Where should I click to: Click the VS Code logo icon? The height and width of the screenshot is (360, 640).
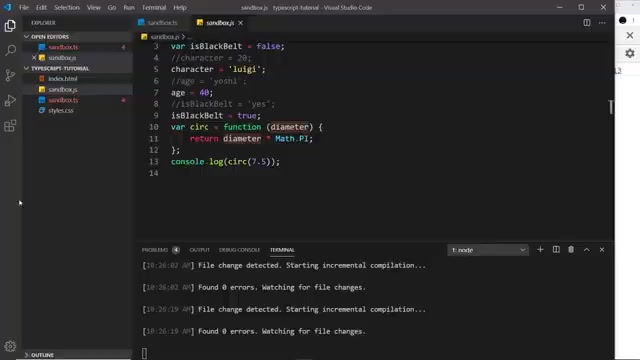(8, 7)
